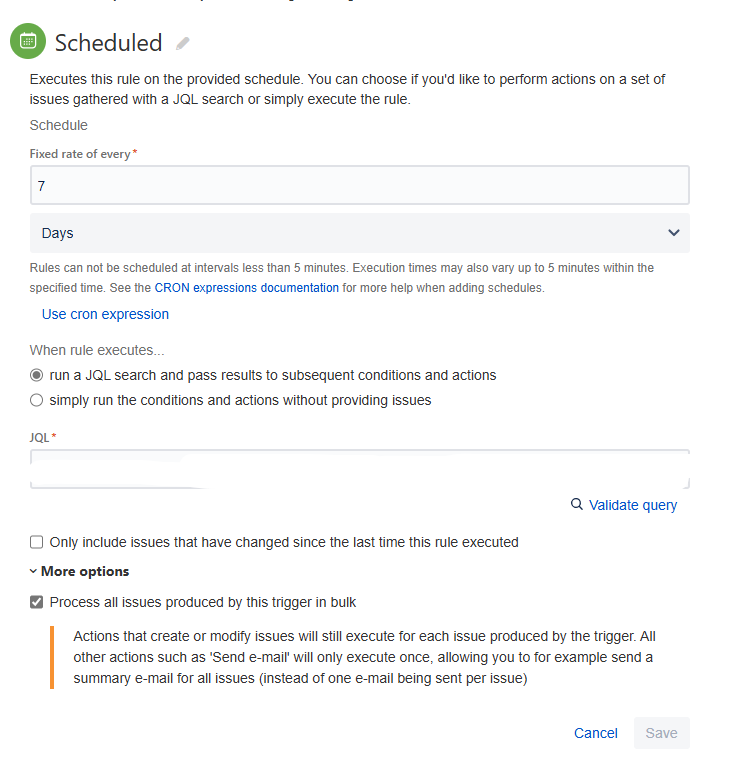Screen dimensions: 749x766
Task: Open CRON expressions documentation link
Action: coord(246,288)
